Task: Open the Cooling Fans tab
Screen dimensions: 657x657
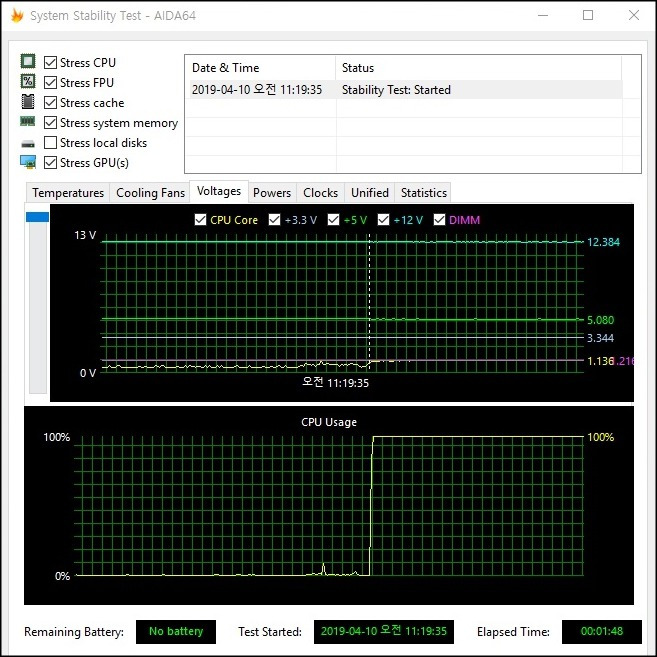Action: point(150,193)
